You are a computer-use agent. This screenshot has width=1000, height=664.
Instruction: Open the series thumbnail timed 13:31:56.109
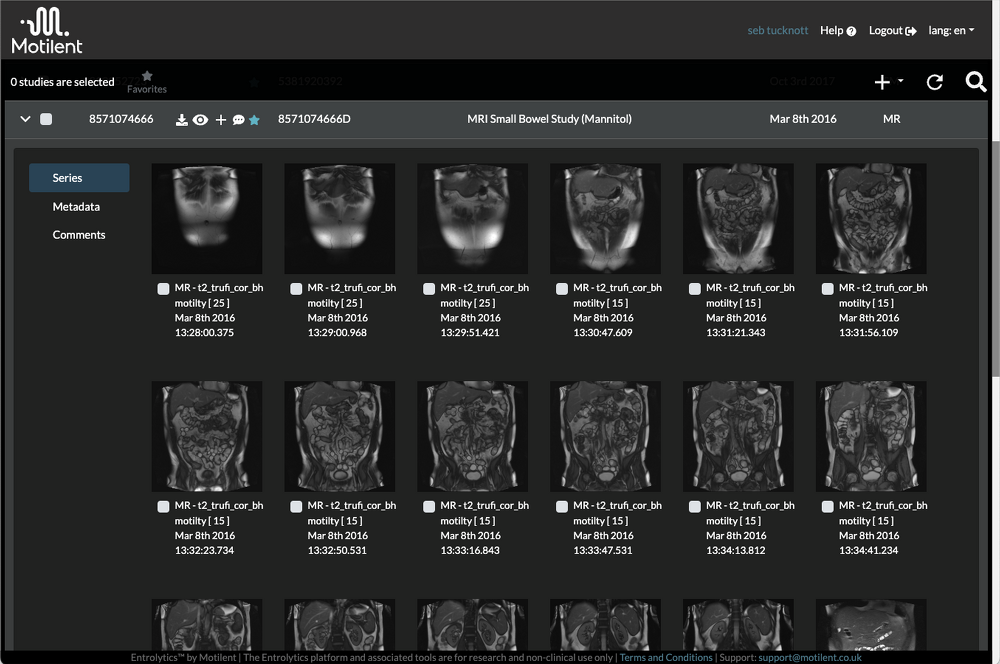[871, 219]
